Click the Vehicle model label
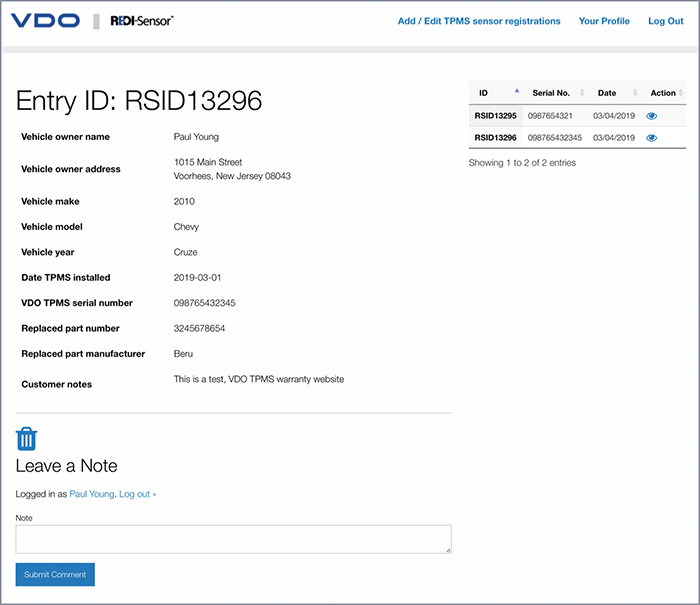Screen dimensions: 700x605 point(52,227)
